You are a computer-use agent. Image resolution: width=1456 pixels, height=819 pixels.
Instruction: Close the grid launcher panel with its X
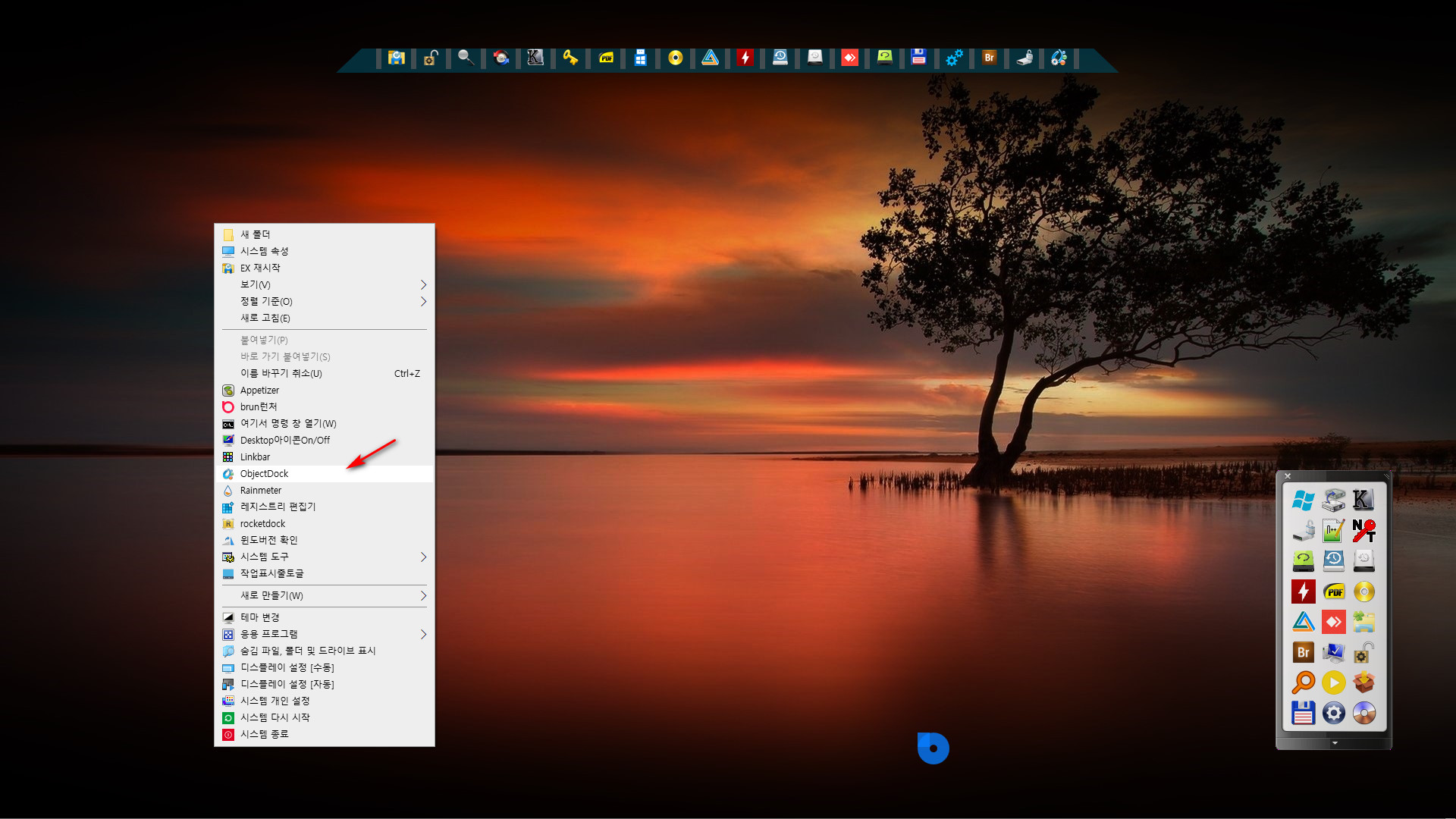point(1288,476)
